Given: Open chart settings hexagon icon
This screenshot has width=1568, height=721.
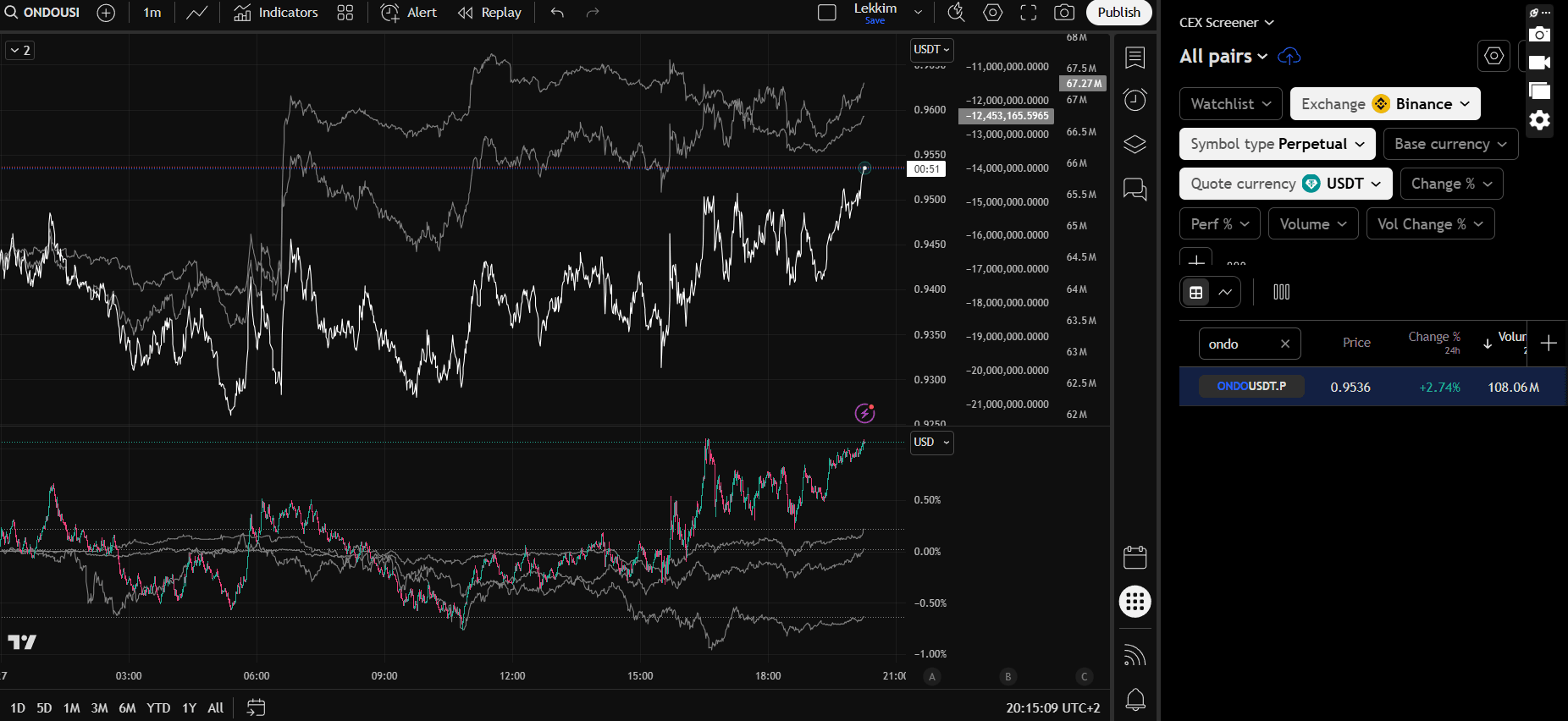Looking at the screenshot, I should 993,13.
